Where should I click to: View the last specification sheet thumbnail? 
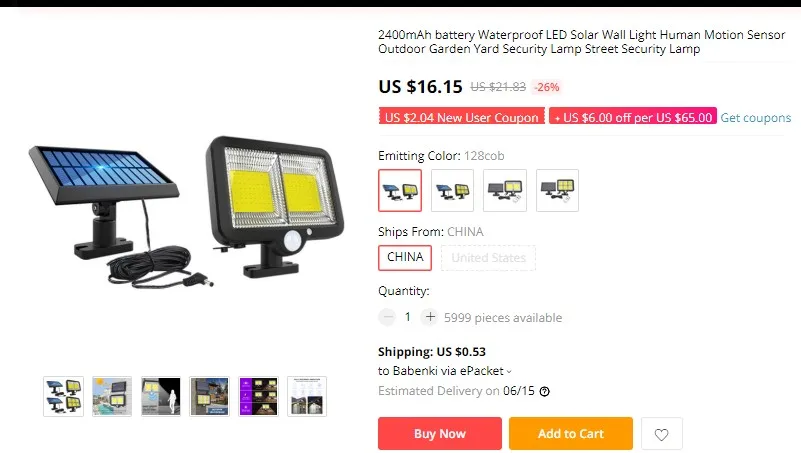tap(307, 396)
